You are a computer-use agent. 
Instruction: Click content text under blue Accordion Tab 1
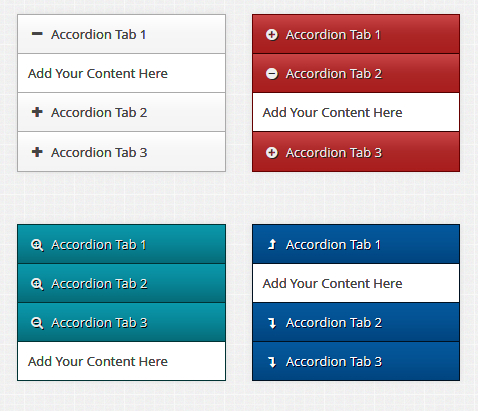tap(332, 283)
